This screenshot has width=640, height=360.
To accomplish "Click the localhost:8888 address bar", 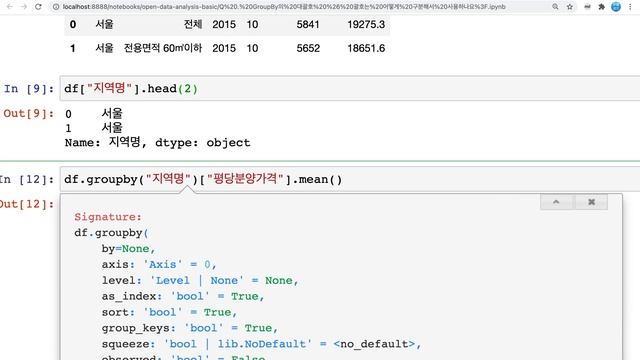I will [x=284, y=7].
